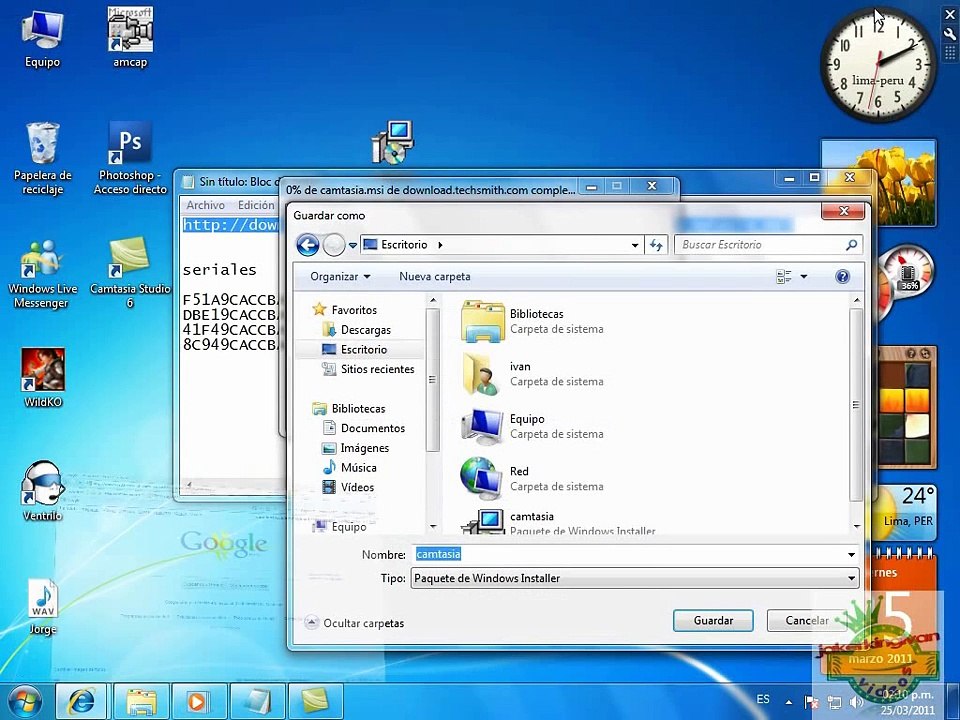Select Camtasia Studio 6 desktop shortcut
Viewport: 960px width, 720px height.
[x=130, y=273]
